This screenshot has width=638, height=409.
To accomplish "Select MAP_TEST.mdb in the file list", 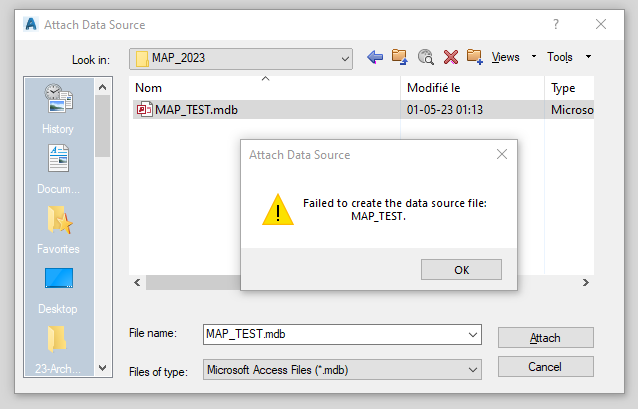I will tap(363, 110).
